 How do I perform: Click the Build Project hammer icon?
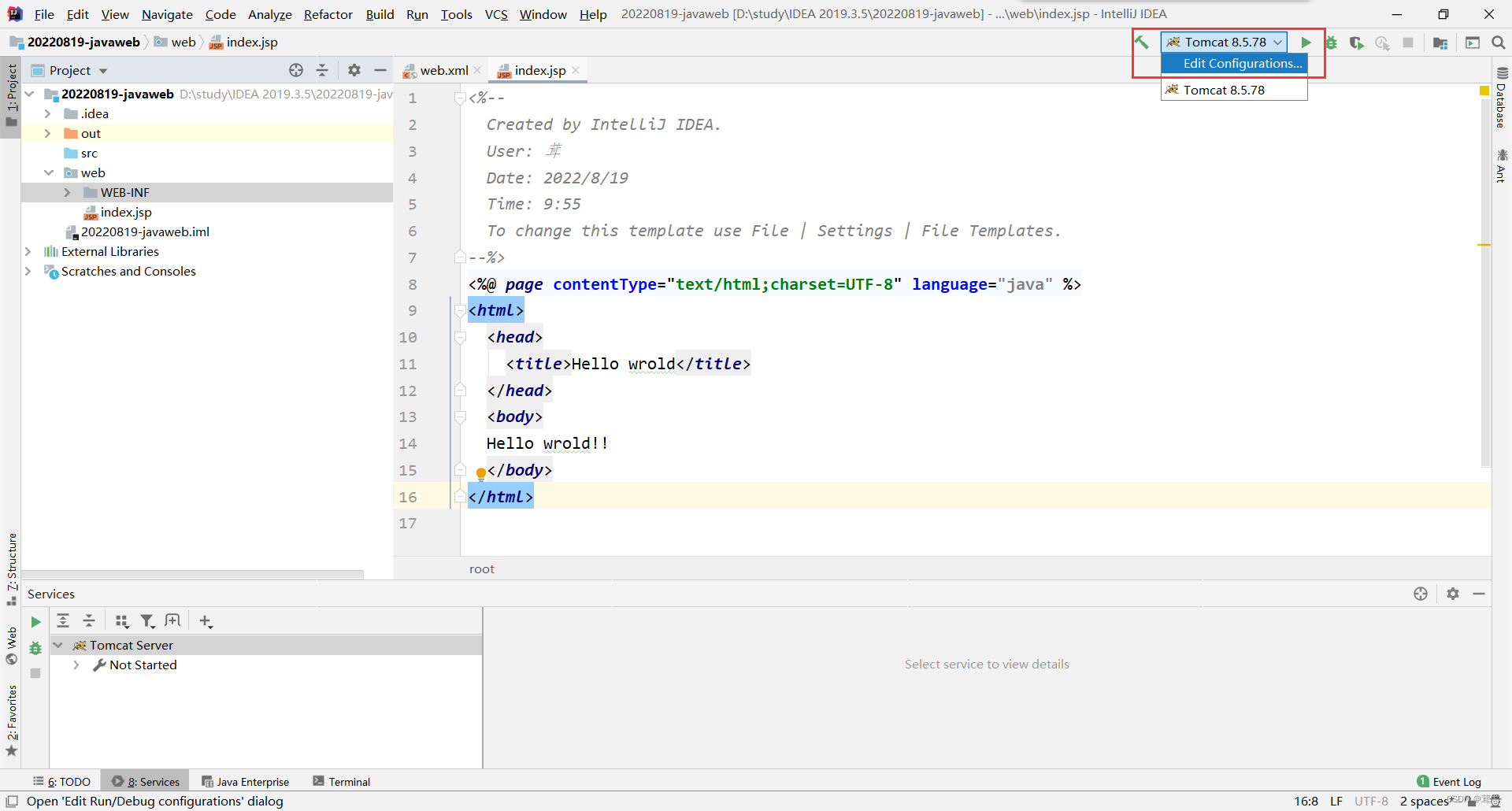[1142, 43]
